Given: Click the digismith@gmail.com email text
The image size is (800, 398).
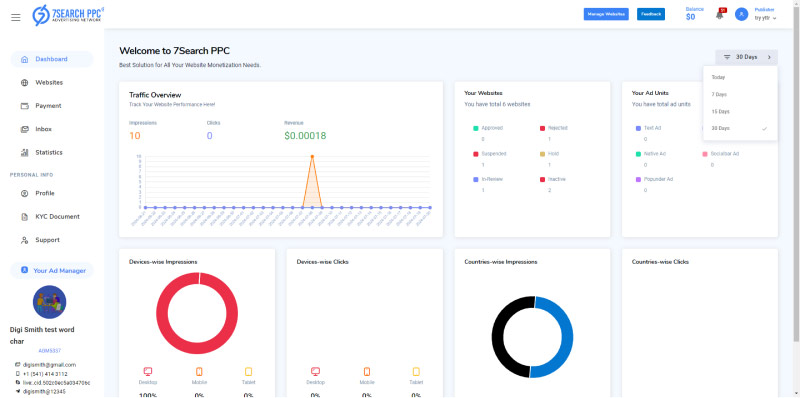Looking at the screenshot, I should click(49, 365).
